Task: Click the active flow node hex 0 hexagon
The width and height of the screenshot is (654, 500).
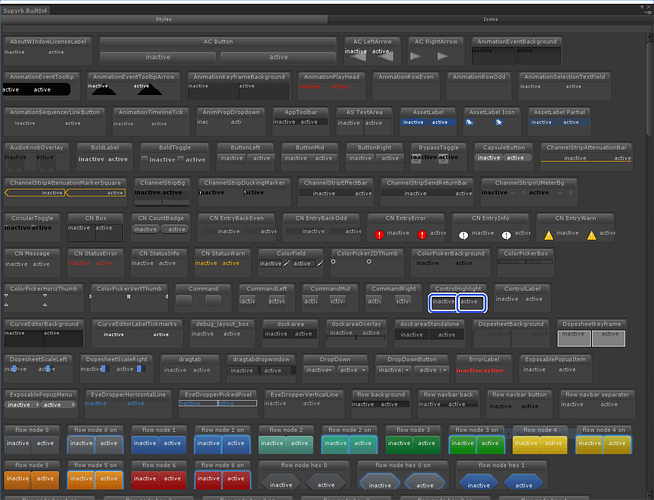Action: coord(326,483)
